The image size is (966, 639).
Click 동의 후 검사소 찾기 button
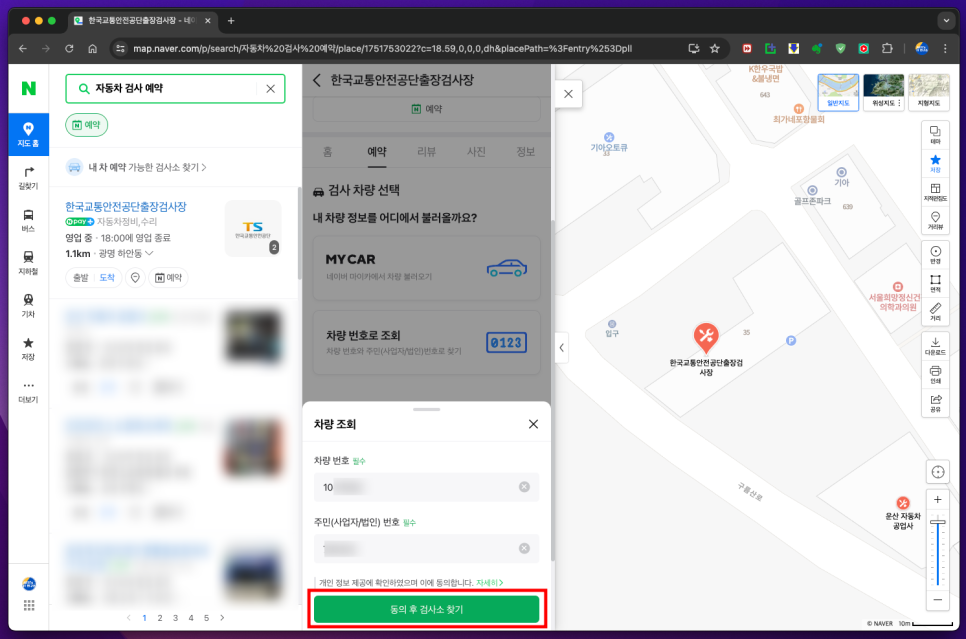[x=426, y=609]
